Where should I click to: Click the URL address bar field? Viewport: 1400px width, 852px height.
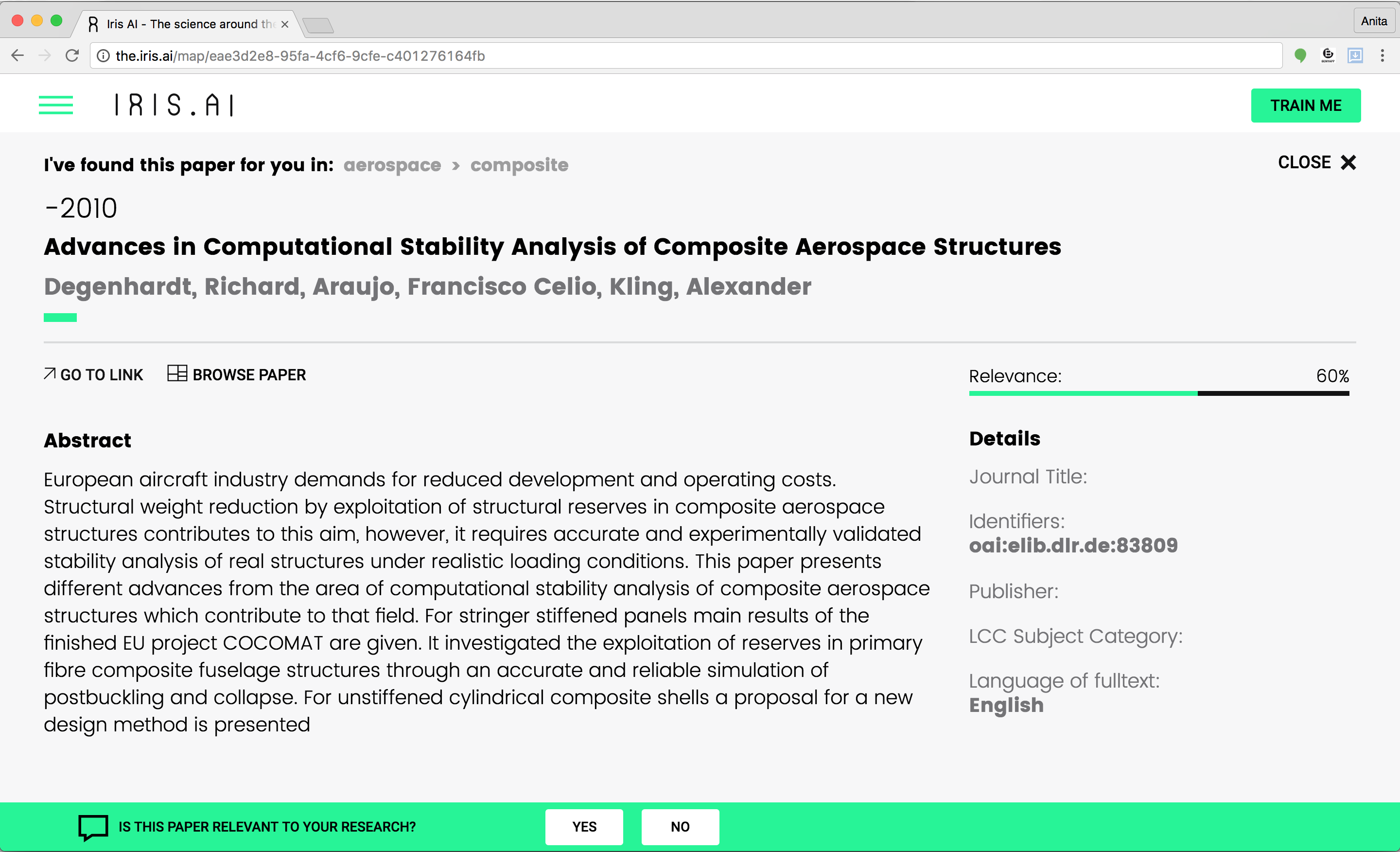[682, 56]
